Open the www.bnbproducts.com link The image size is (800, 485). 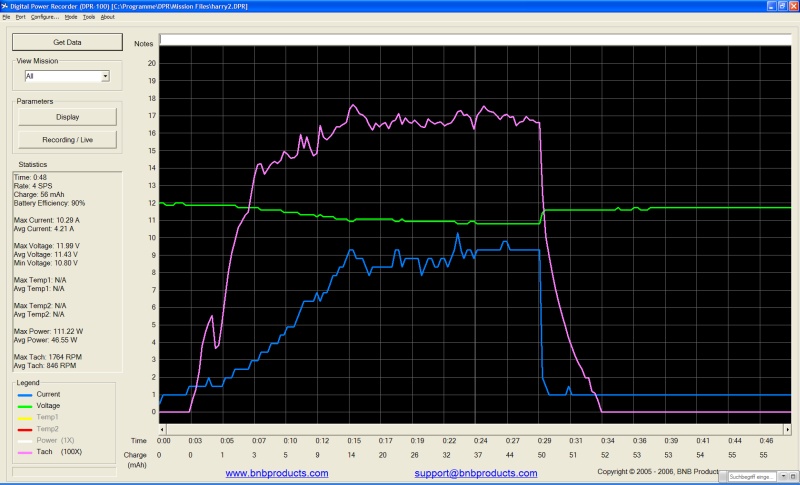(277, 473)
